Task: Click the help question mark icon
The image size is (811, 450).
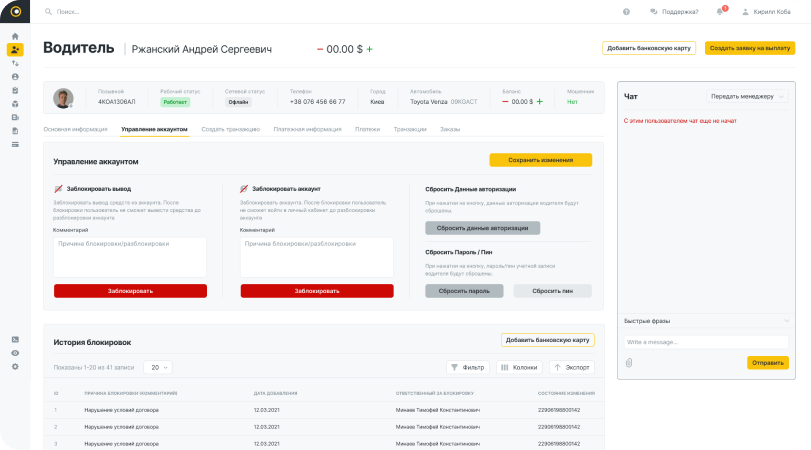Action: click(x=626, y=12)
